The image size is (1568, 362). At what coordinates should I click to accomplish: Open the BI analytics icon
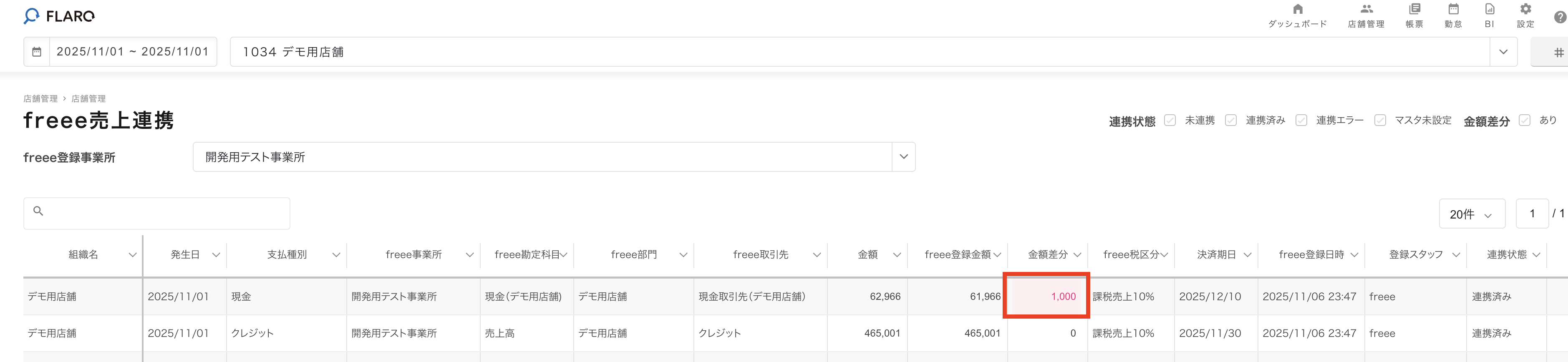coord(1489,10)
